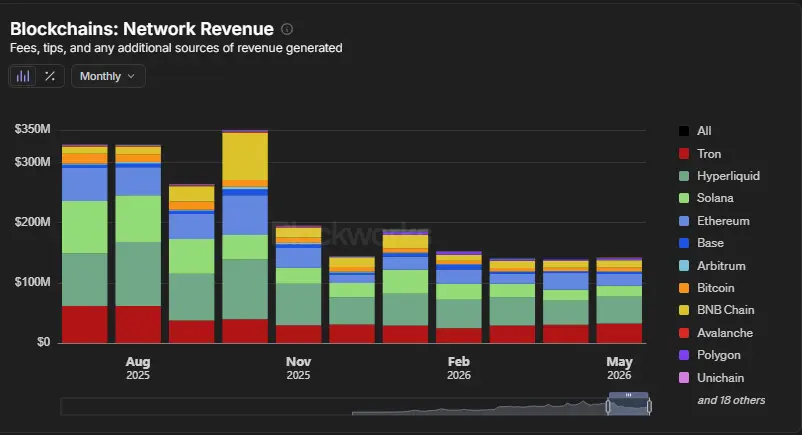Click the range navigator window grip
The image size is (802, 435).
point(629,395)
